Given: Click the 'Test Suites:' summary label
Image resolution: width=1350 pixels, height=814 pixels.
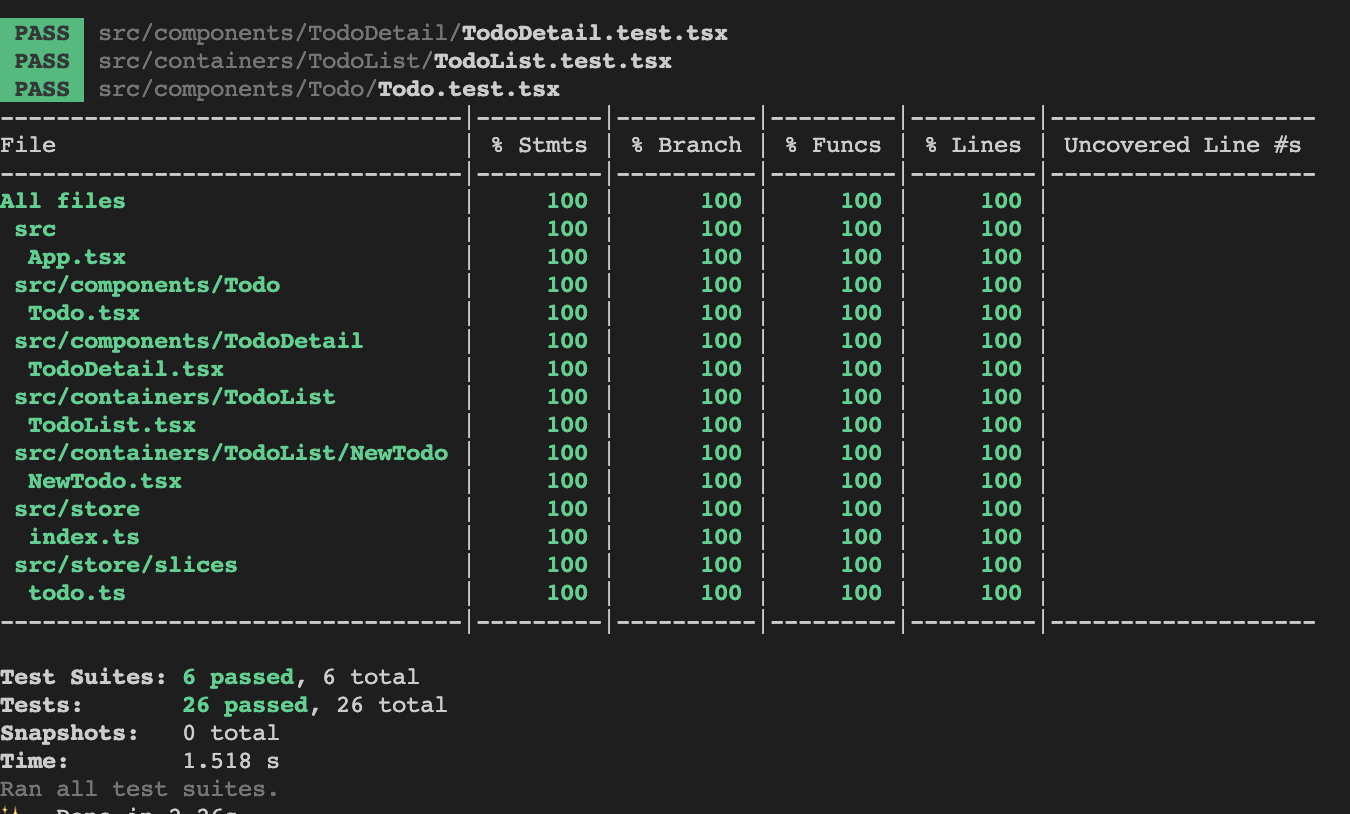Looking at the screenshot, I should click(84, 677).
